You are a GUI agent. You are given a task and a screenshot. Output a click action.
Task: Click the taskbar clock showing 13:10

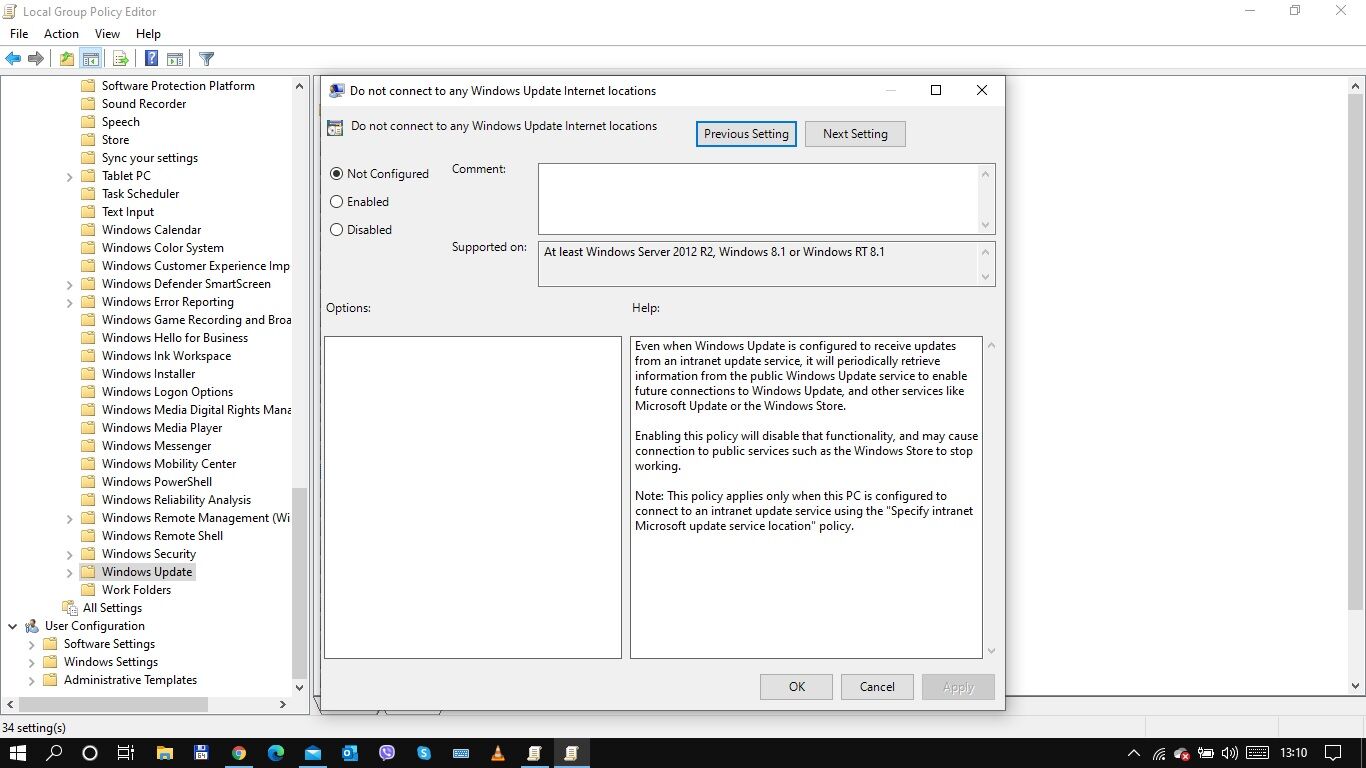1293,753
